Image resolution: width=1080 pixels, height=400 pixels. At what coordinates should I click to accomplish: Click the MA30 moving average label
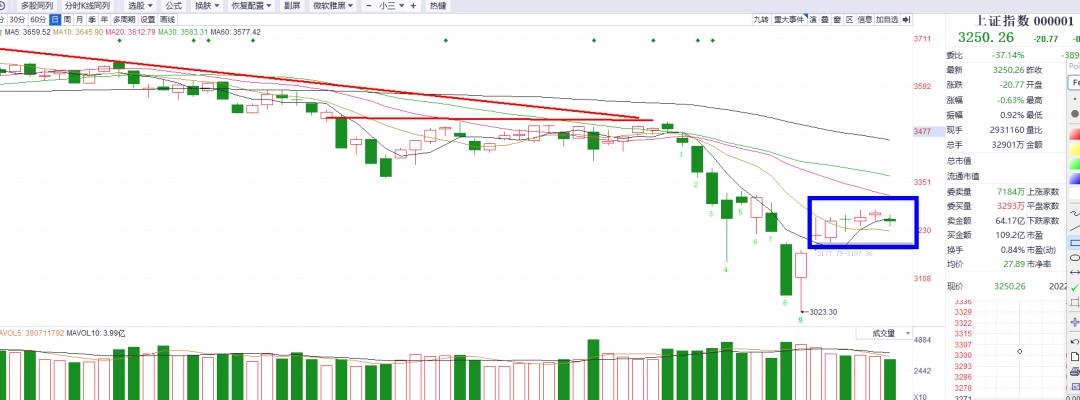coord(183,32)
